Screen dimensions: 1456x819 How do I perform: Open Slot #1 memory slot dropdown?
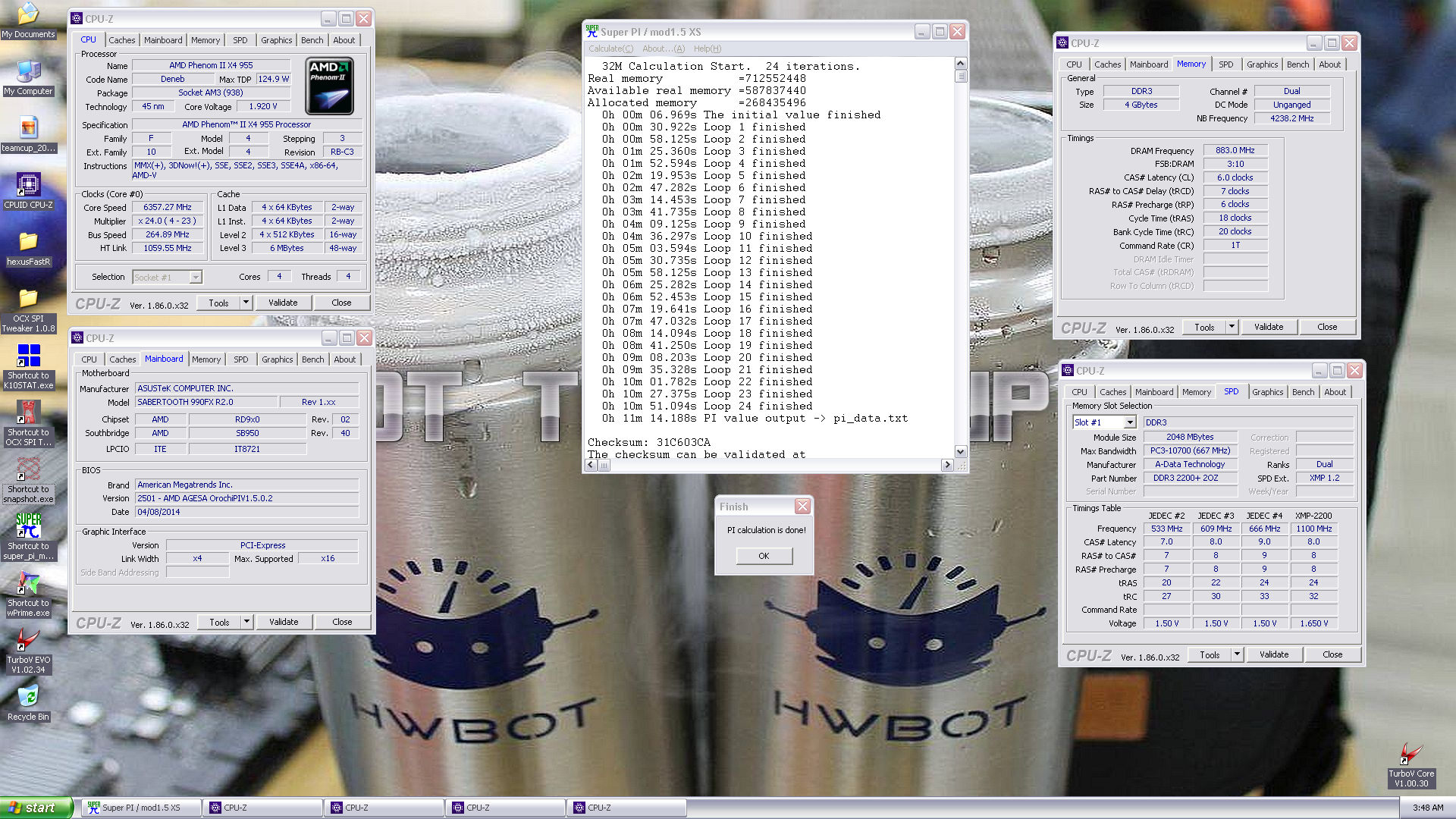pos(1130,422)
